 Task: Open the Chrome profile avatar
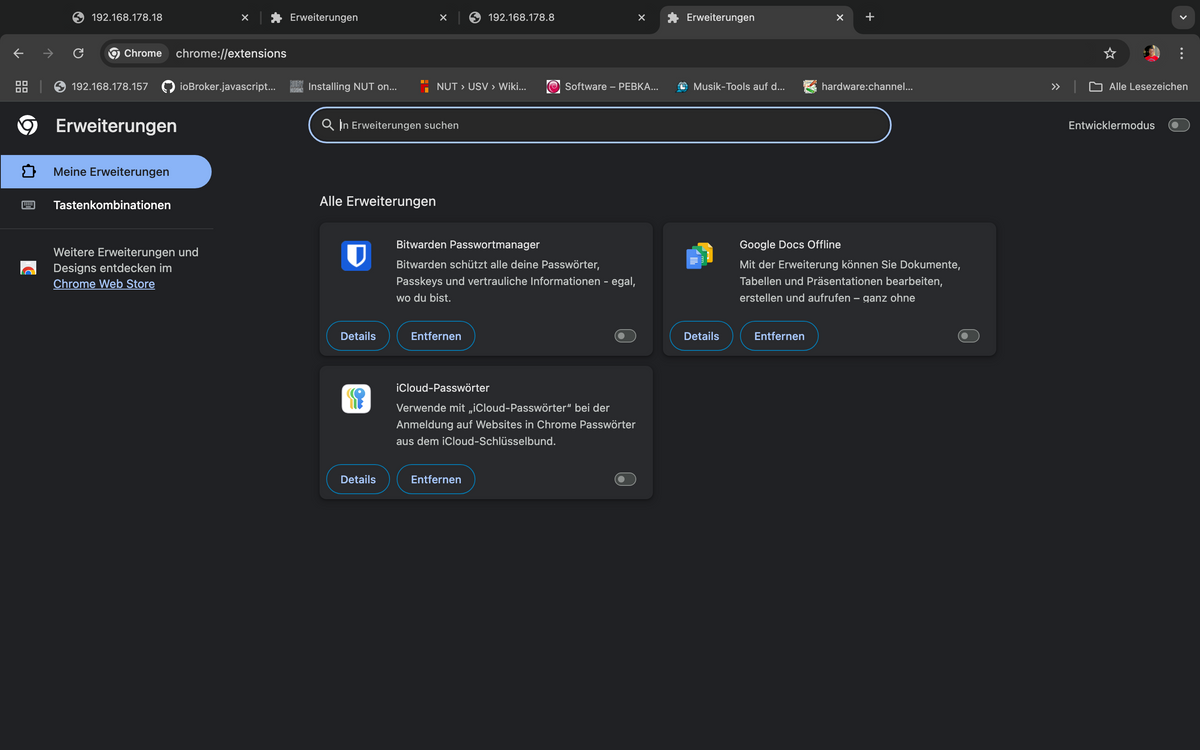pyautogui.click(x=1151, y=53)
